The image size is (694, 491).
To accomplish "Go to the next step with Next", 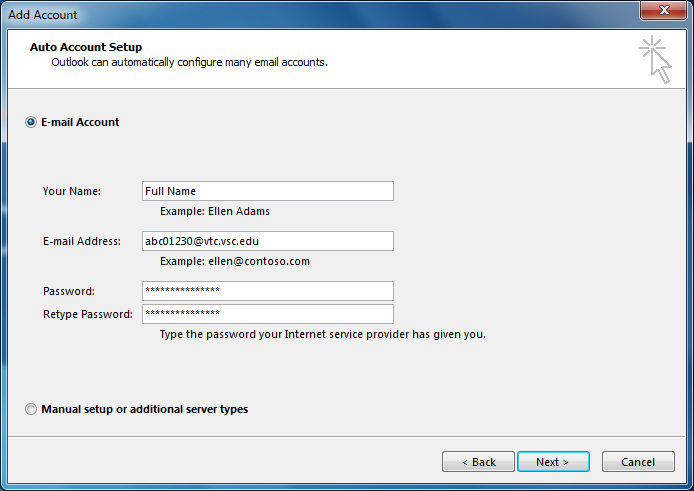I will coord(553,462).
